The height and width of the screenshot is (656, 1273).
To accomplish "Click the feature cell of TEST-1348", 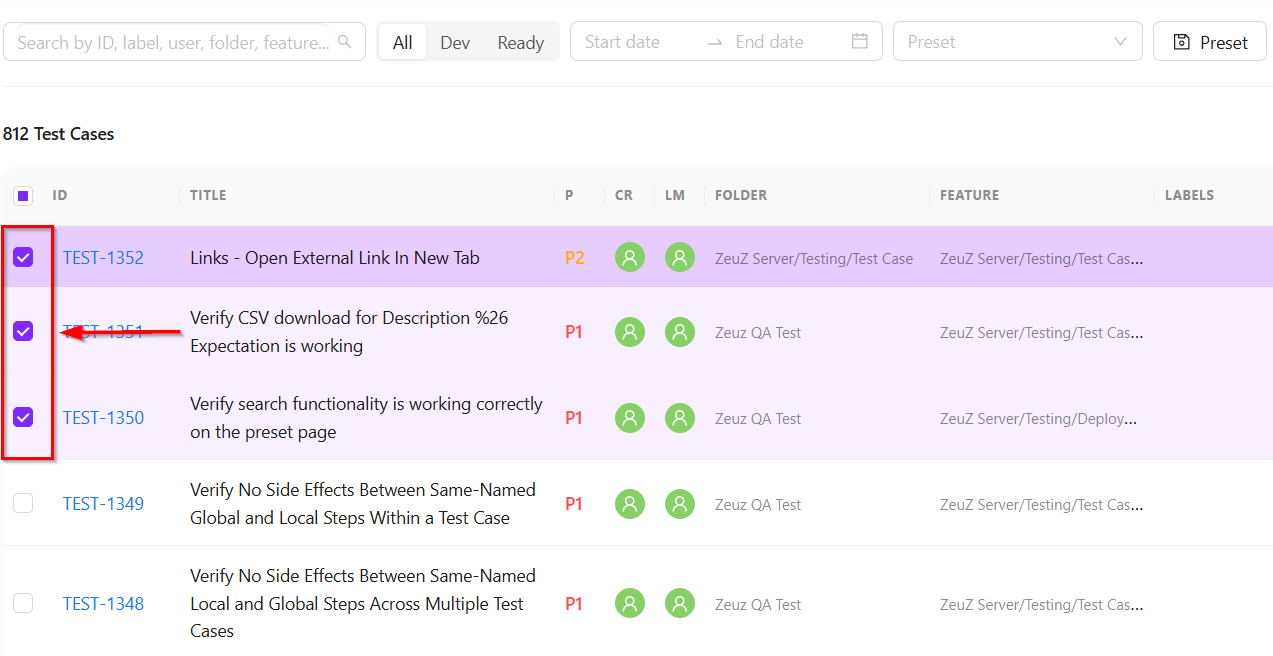I will (1041, 605).
